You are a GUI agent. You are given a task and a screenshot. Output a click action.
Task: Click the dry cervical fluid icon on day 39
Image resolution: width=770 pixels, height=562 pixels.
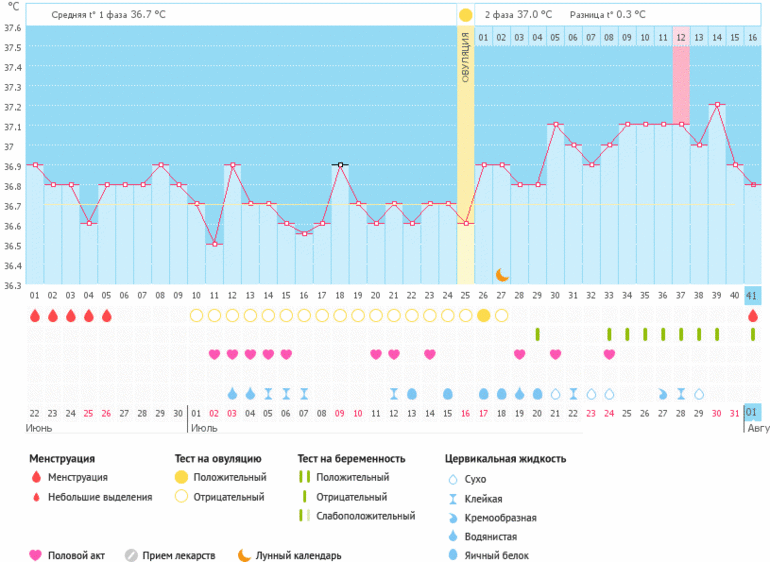699,393
